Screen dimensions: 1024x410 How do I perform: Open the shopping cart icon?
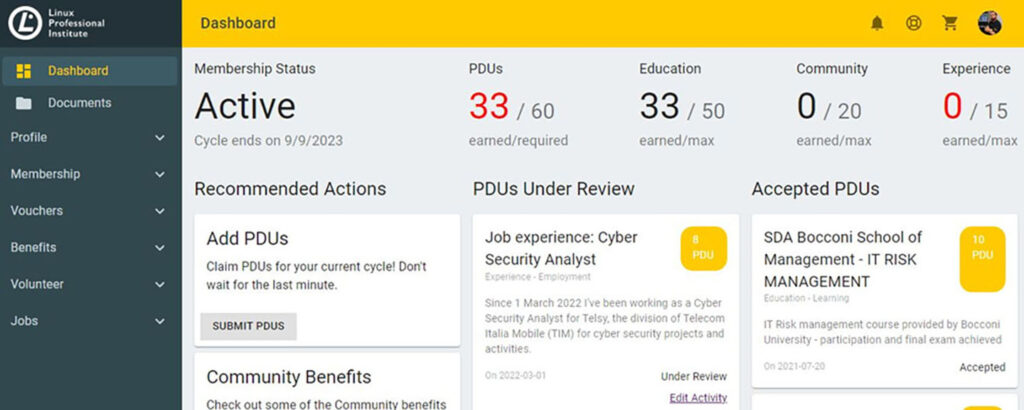tap(950, 23)
